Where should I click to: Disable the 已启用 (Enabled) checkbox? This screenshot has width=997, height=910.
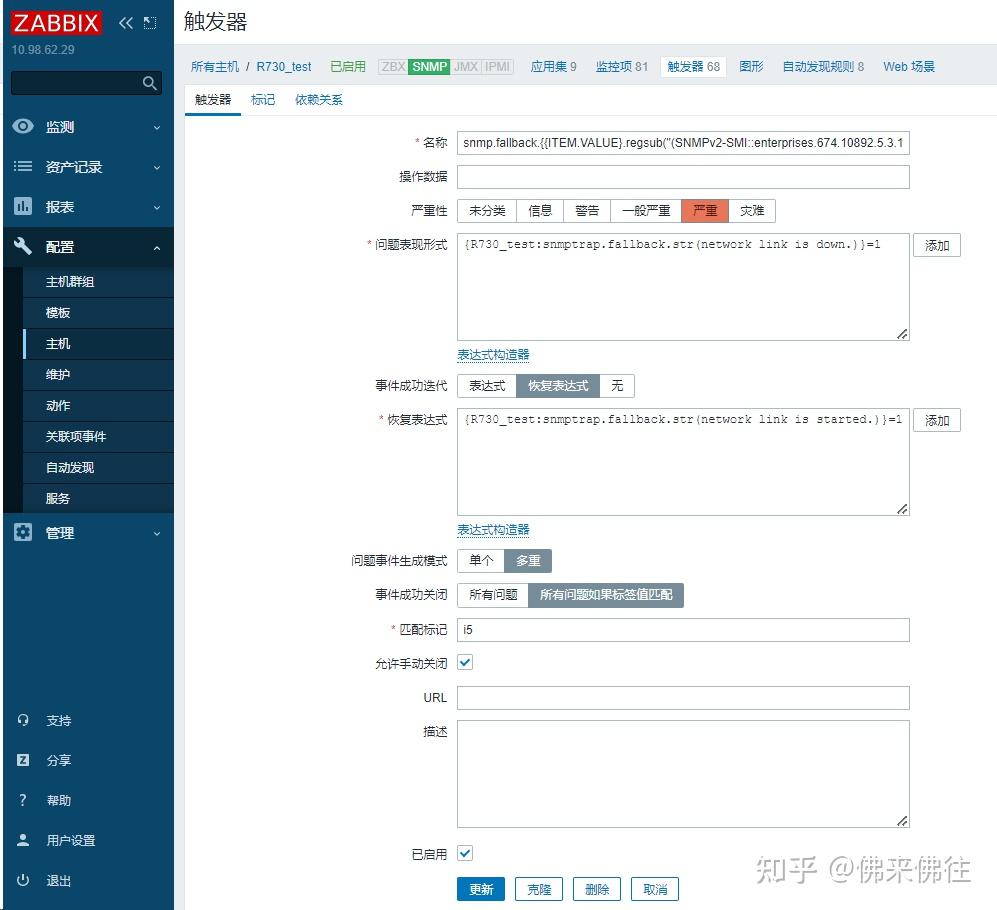tap(464, 853)
